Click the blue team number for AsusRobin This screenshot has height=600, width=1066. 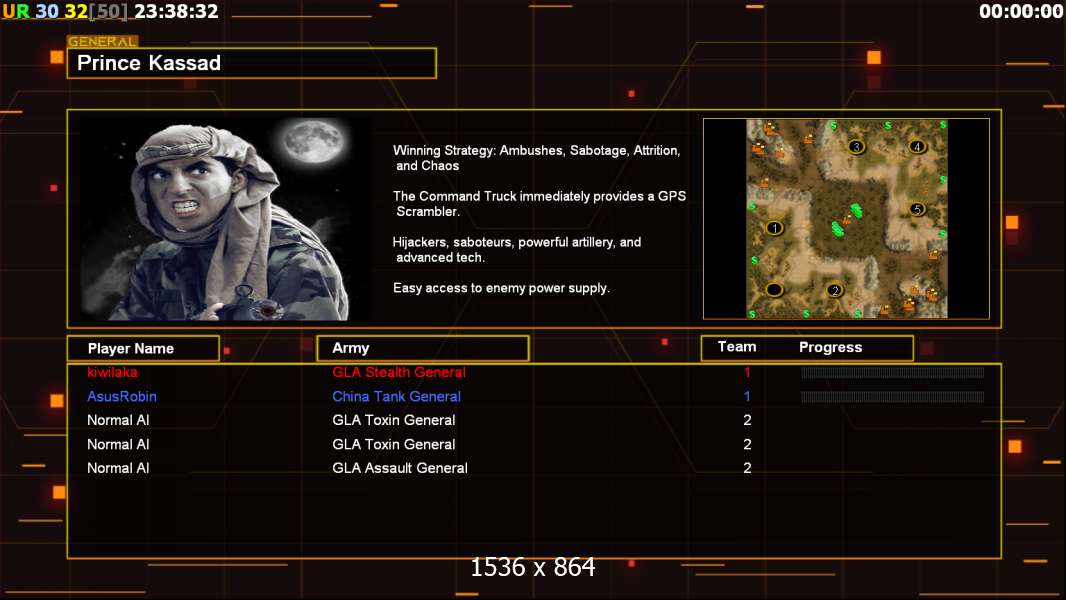(x=747, y=396)
